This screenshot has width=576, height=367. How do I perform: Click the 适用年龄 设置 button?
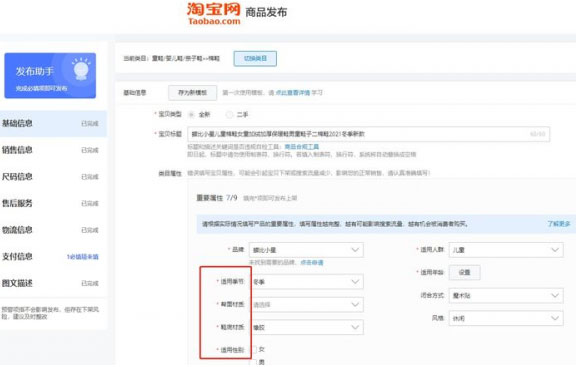point(464,272)
